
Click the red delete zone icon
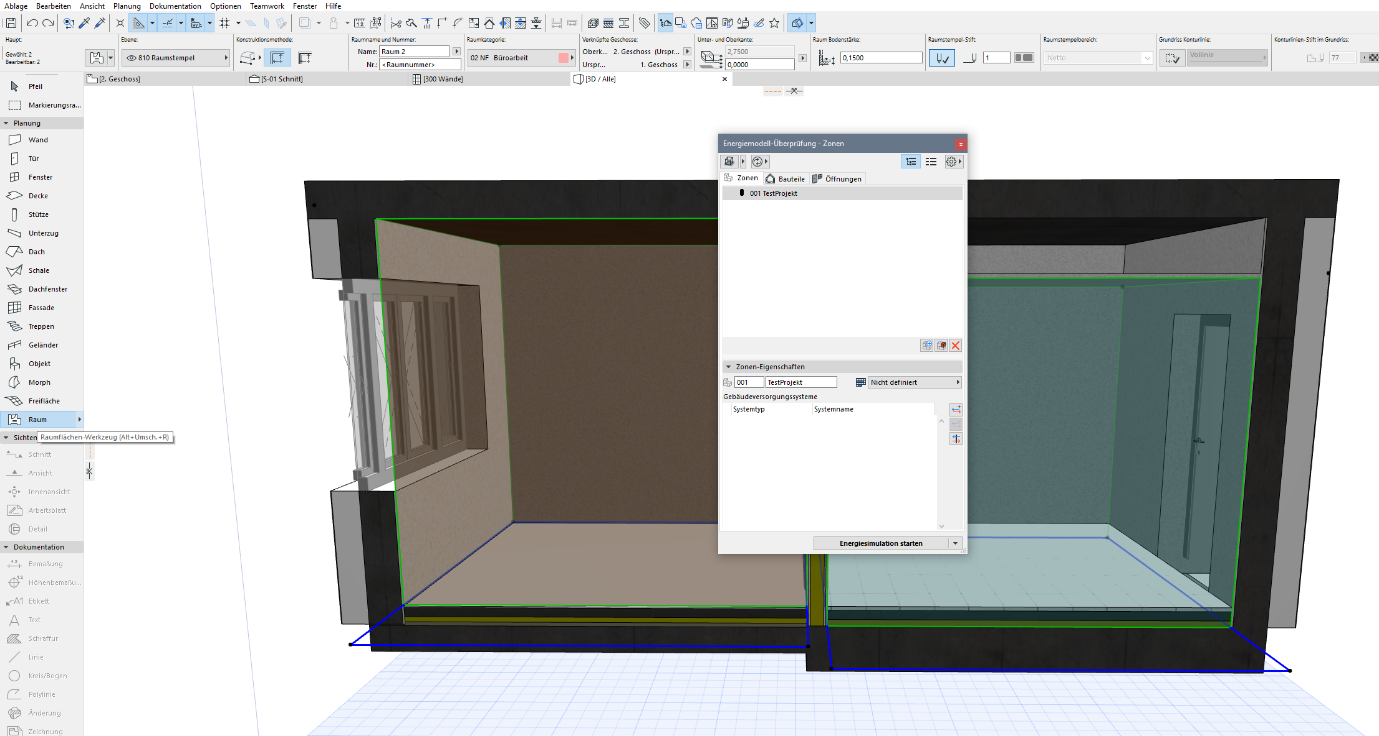[955, 345]
